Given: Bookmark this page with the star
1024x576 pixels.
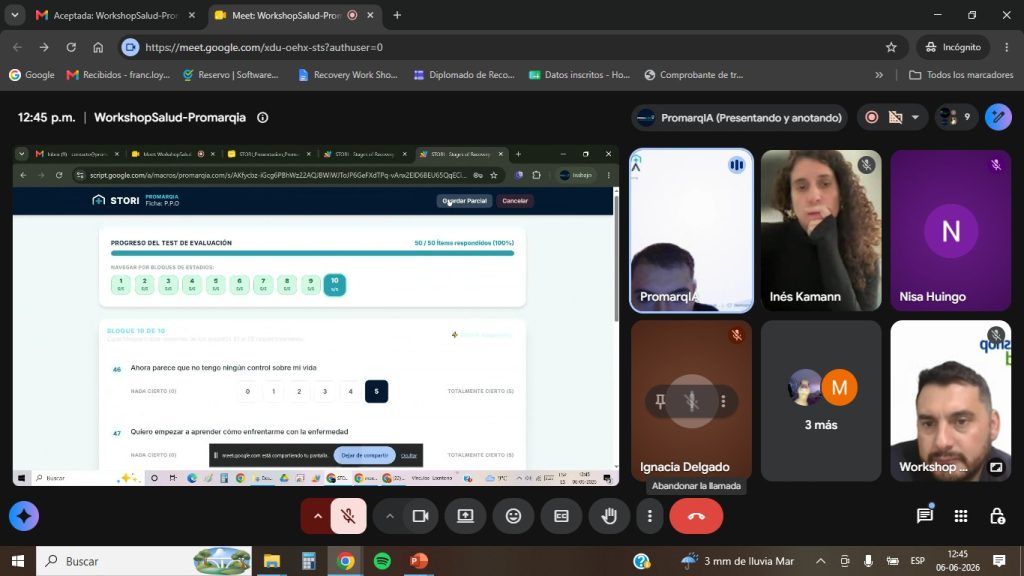Looking at the screenshot, I should pos(891,47).
